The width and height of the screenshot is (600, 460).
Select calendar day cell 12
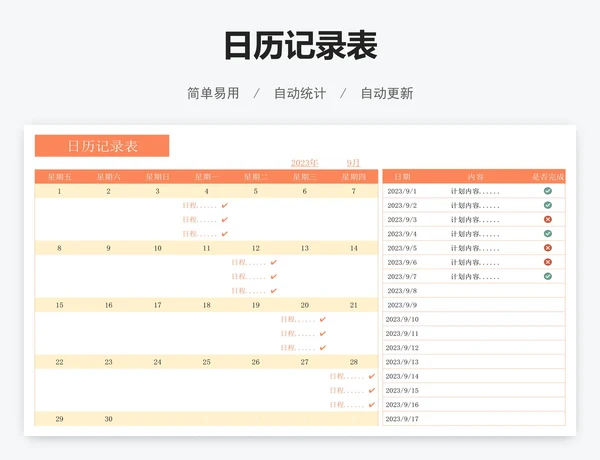pyautogui.click(x=256, y=248)
